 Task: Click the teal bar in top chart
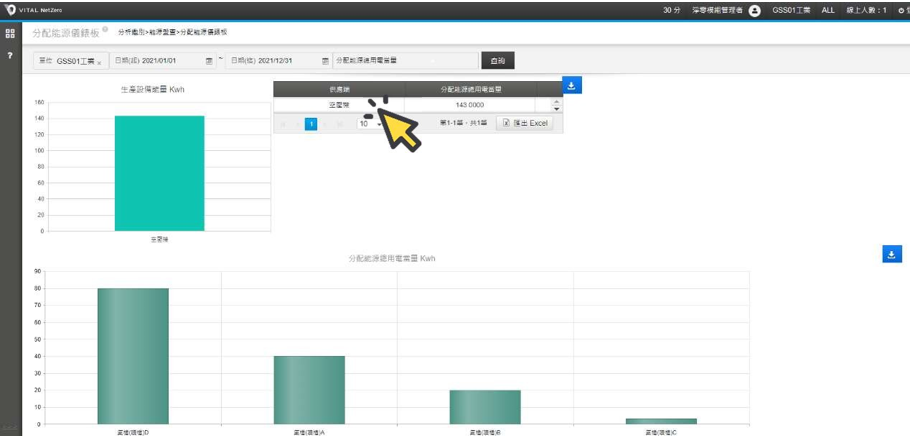(x=159, y=173)
